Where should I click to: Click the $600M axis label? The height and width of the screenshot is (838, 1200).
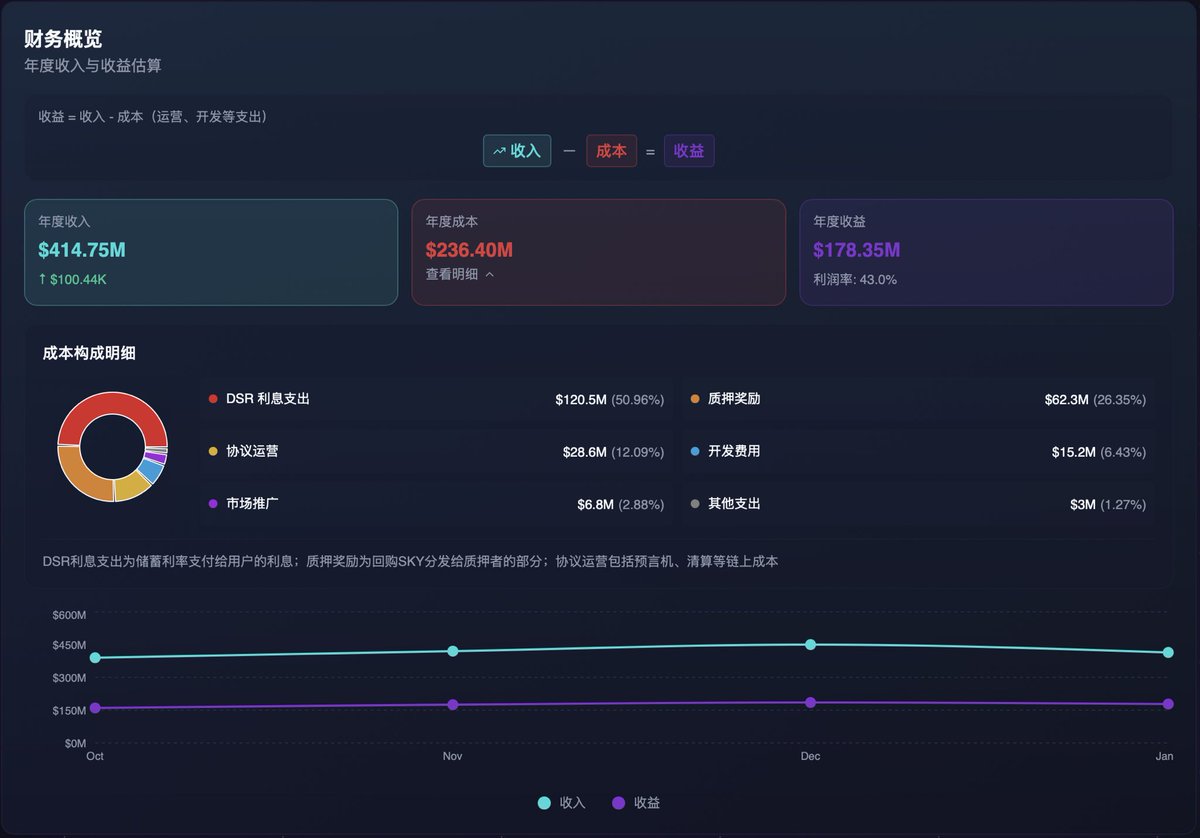pos(69,614)
